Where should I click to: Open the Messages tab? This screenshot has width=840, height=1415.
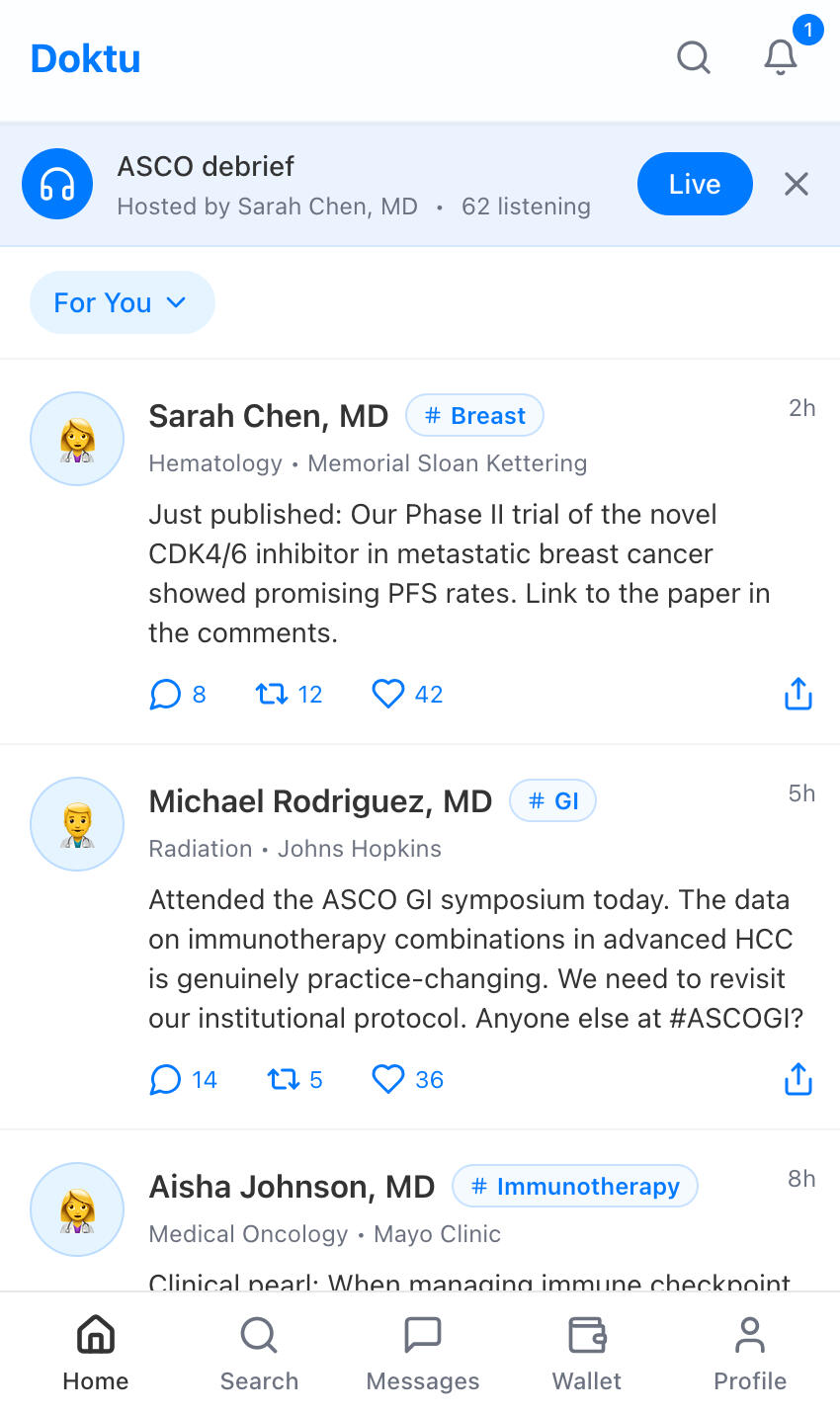(x=423, y=1354)
